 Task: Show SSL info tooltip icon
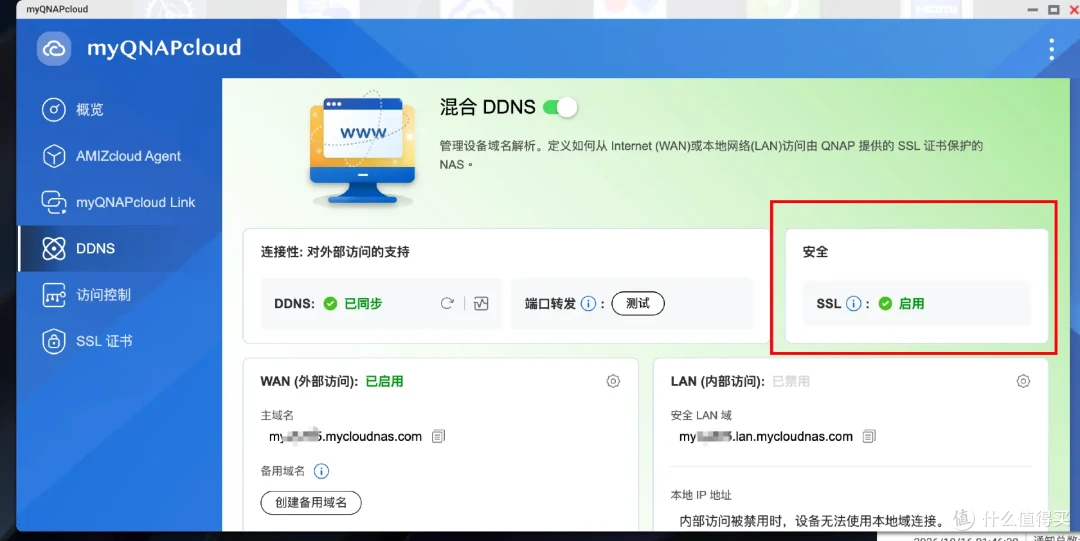853,303
